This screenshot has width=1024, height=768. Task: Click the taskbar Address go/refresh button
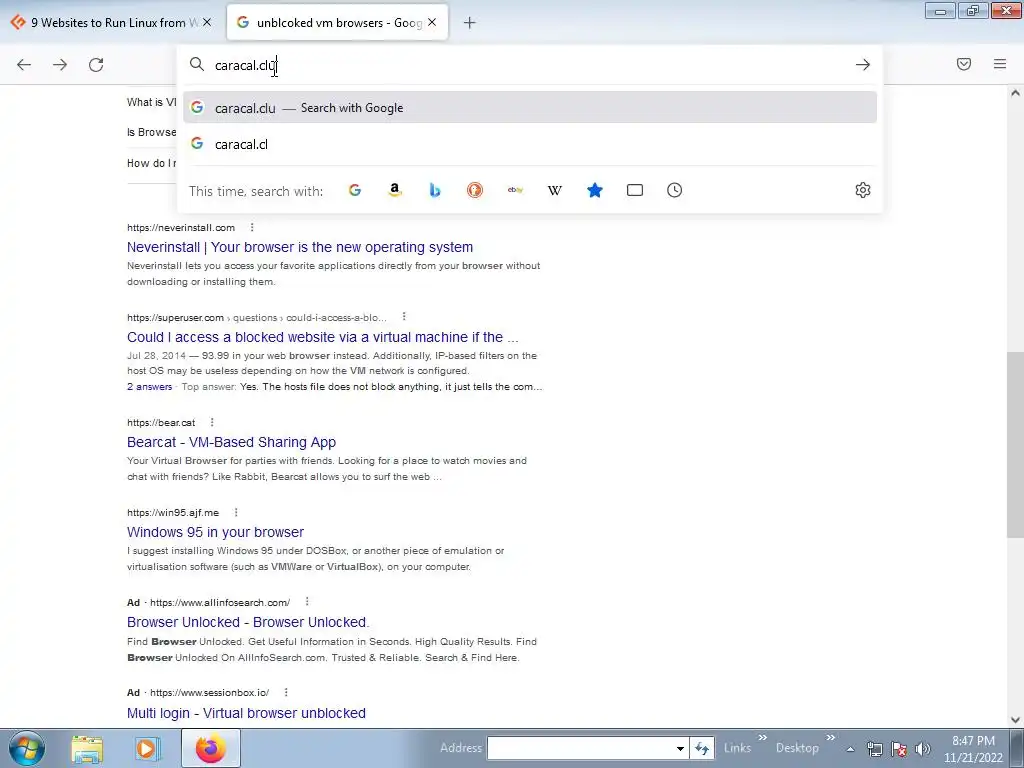[702, 748]
